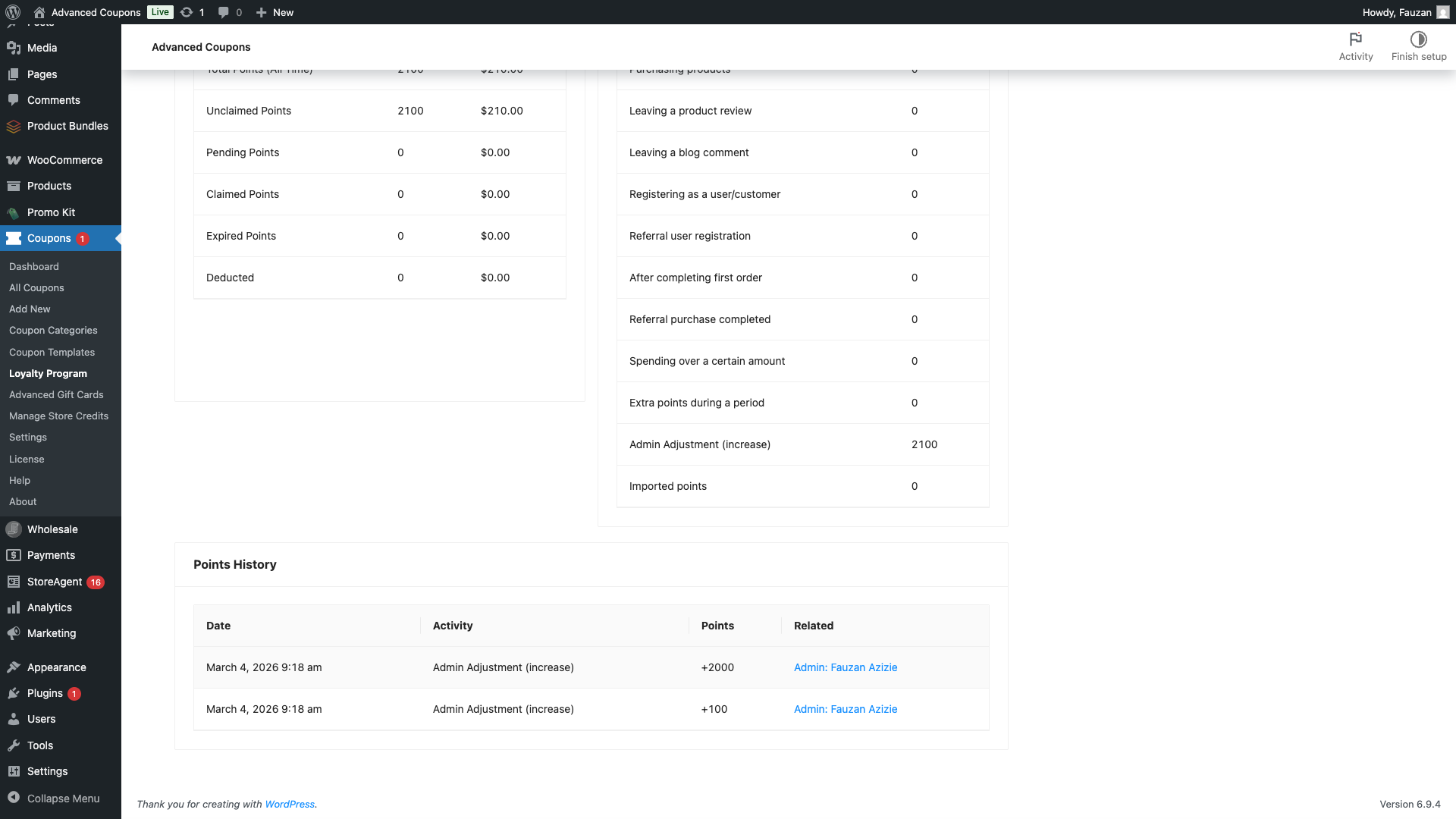Screen dimensions: 1456x819
Task: Open comments bubble icon in admin bar
Action: [x=224, y=12]
